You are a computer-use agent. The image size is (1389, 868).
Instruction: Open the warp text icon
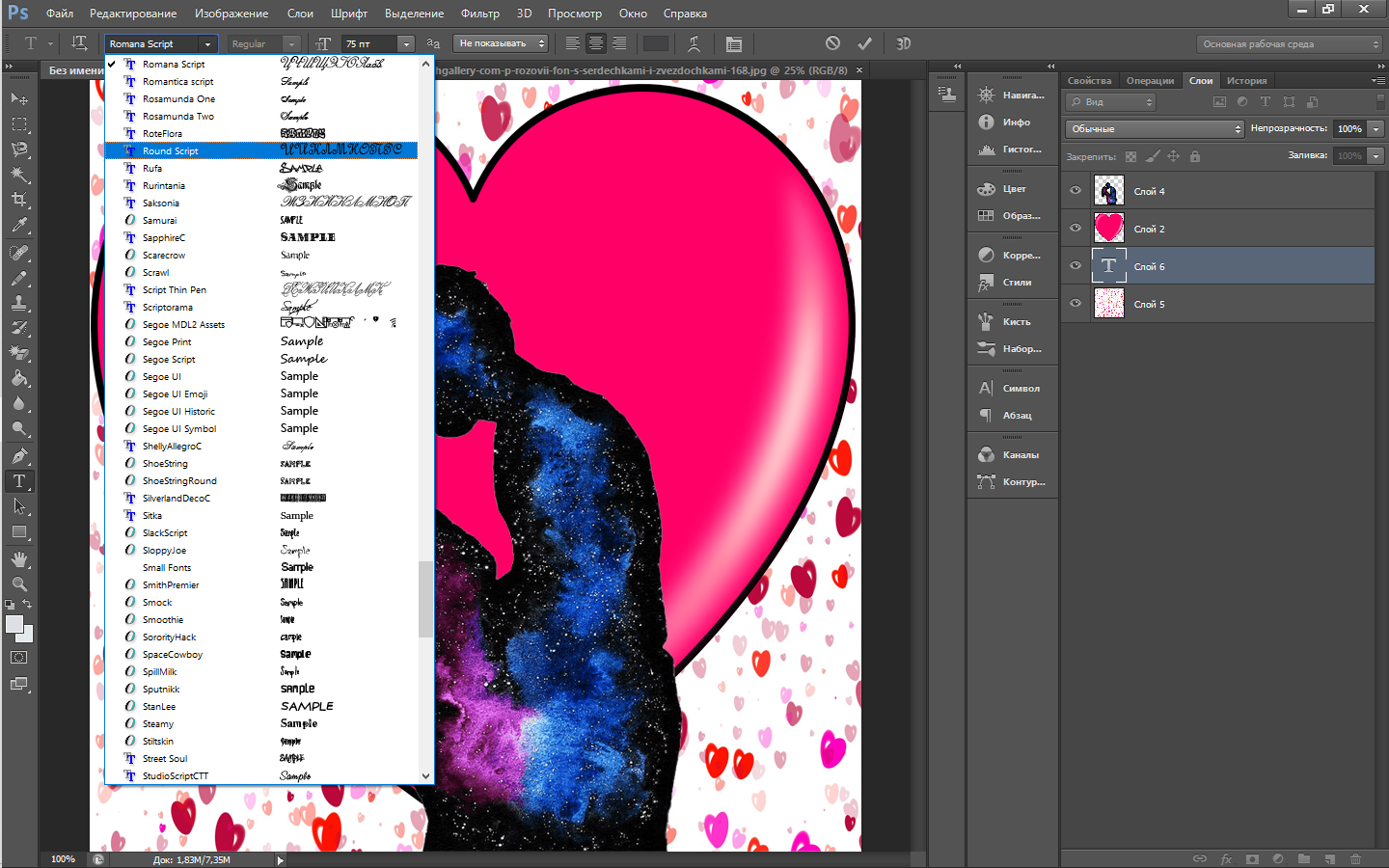click(694, 43)
